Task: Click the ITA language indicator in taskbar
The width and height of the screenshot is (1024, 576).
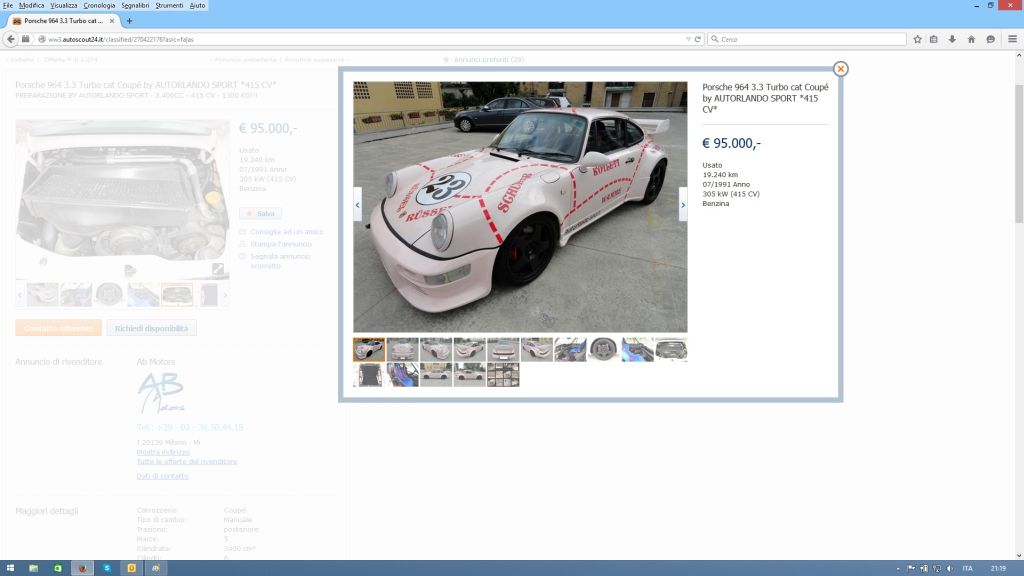Action: pos(968,568)
